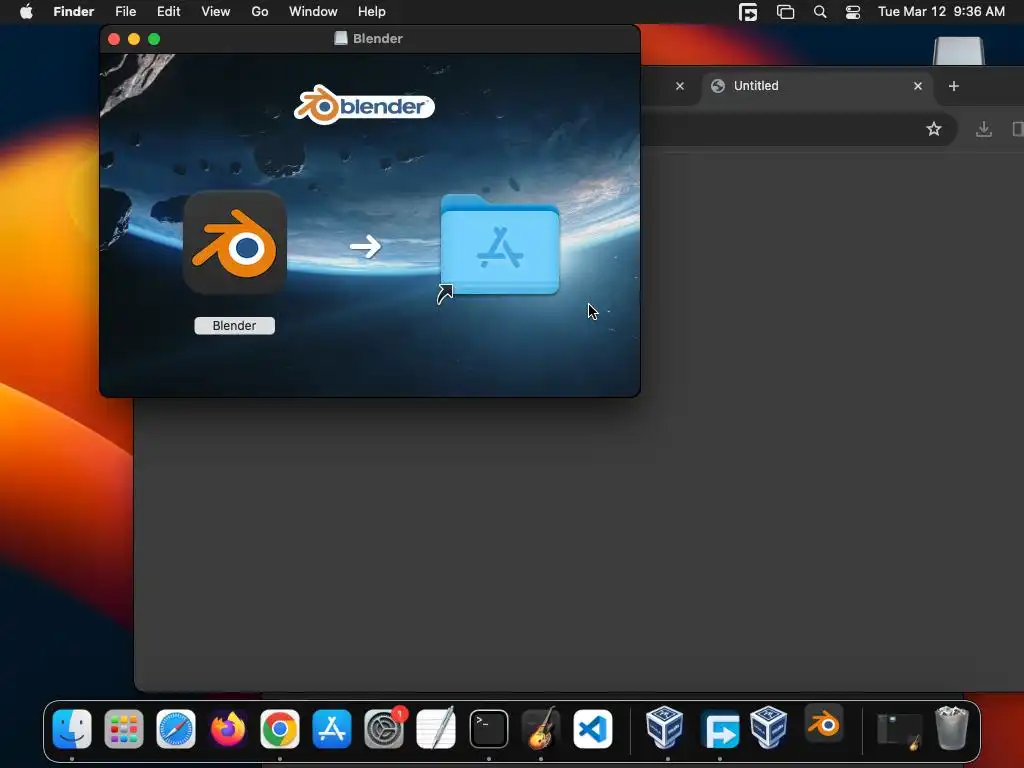Open the Blender icon in the Dock

click(824, 724)
